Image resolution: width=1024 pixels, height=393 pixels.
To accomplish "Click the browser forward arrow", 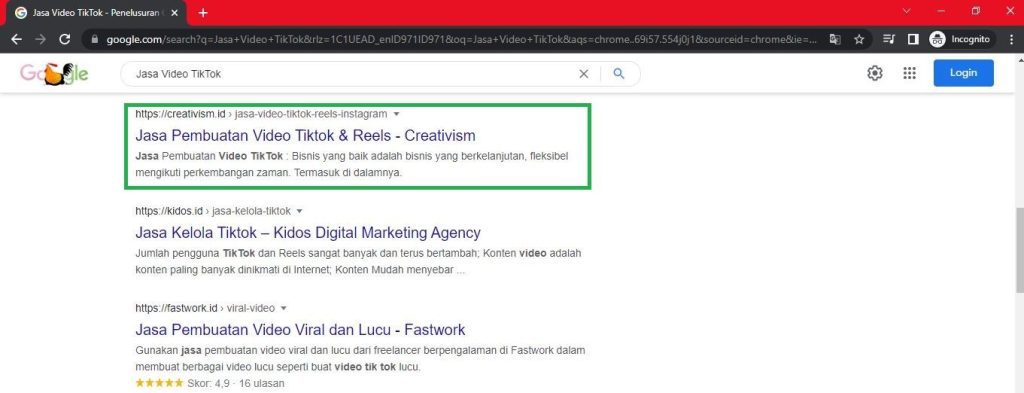I will (40, 39).
